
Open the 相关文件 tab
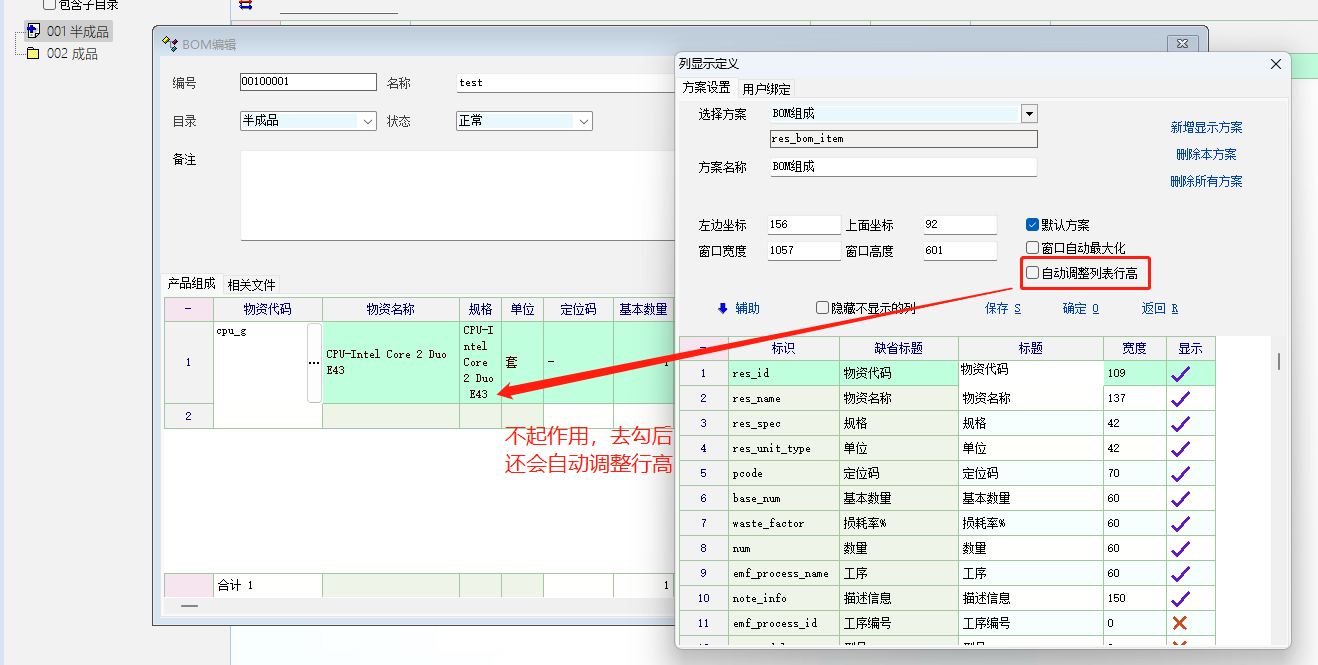[251, 285]
